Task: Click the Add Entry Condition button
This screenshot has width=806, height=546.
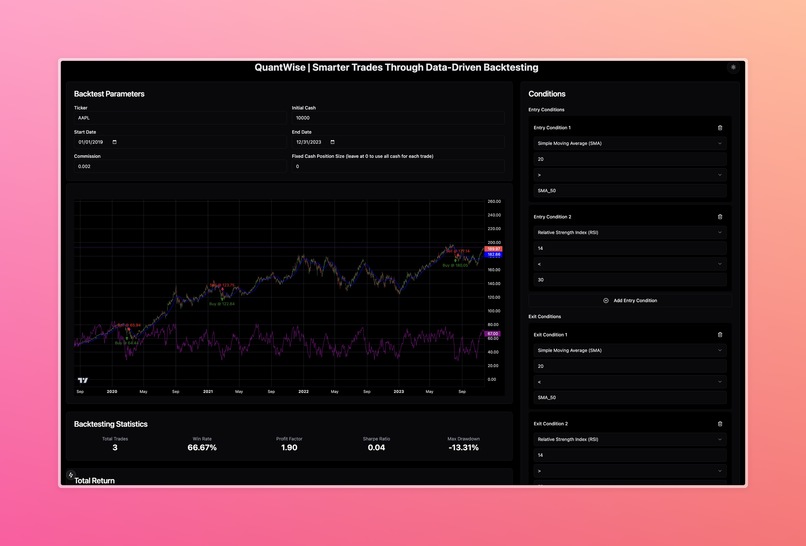Action: click(x=630, y=300)
